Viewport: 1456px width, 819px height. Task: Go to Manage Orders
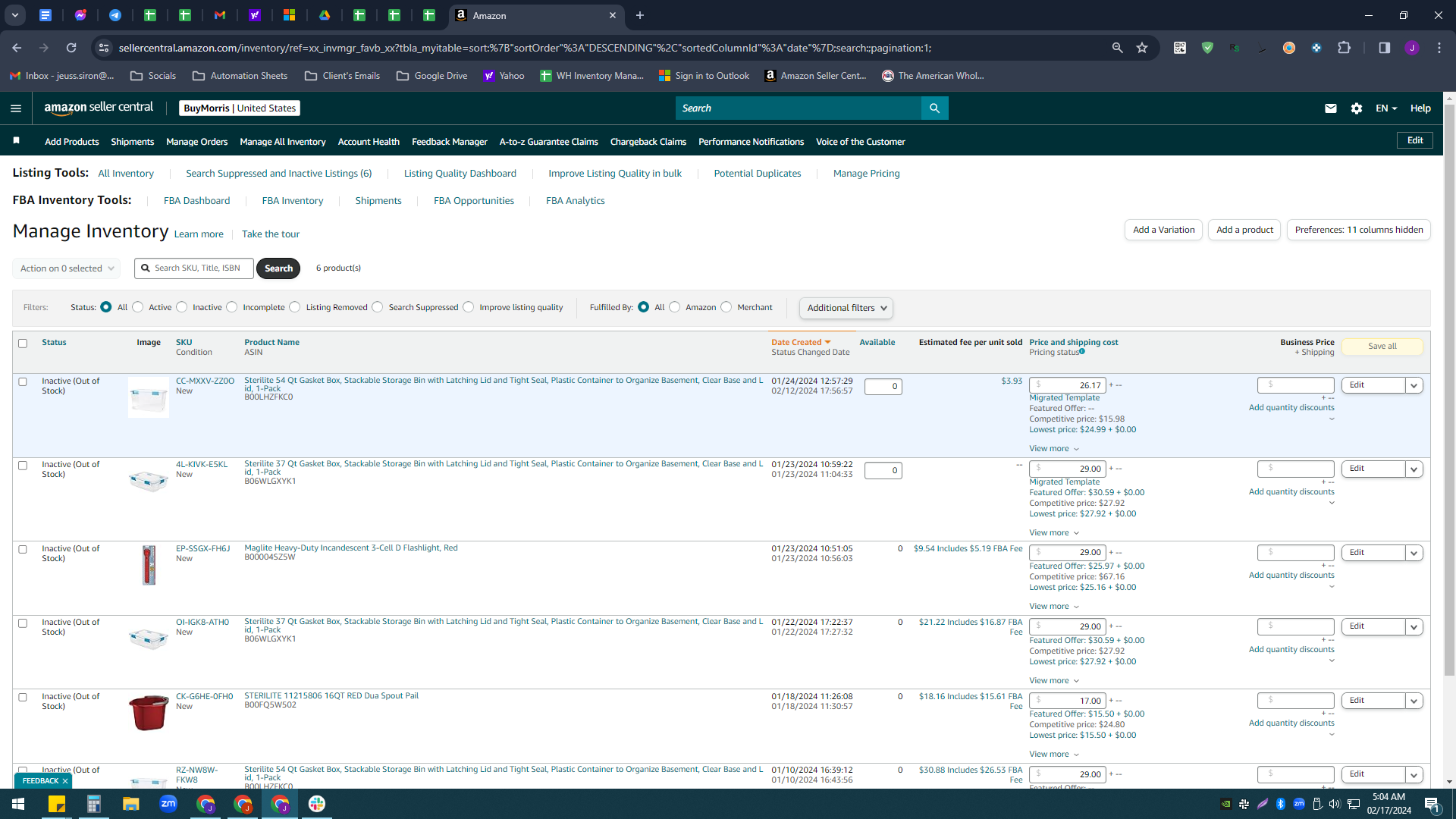[x=196, y=142]
